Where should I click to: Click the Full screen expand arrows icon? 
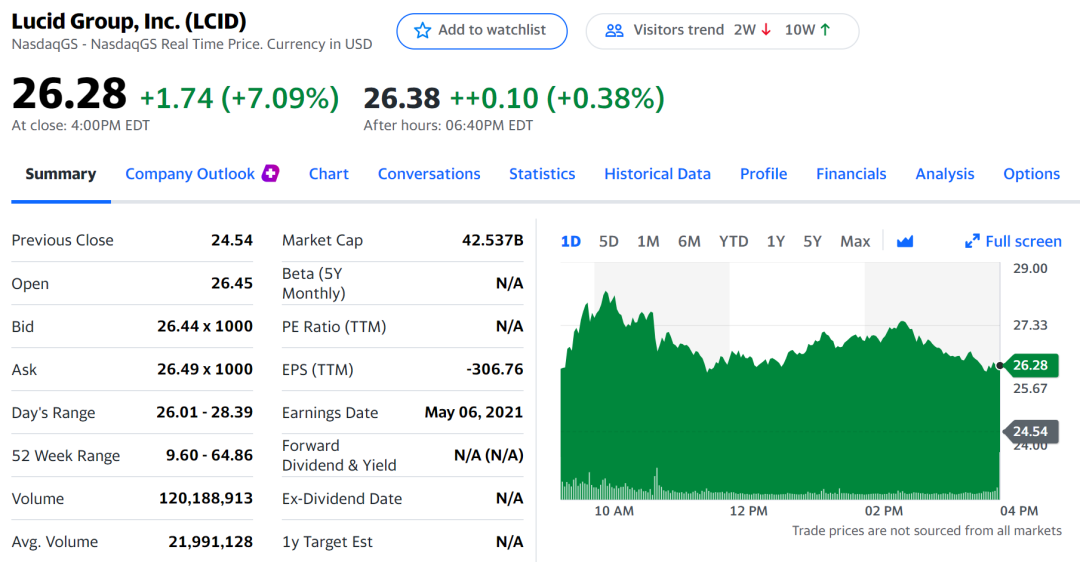pos(972,241)
